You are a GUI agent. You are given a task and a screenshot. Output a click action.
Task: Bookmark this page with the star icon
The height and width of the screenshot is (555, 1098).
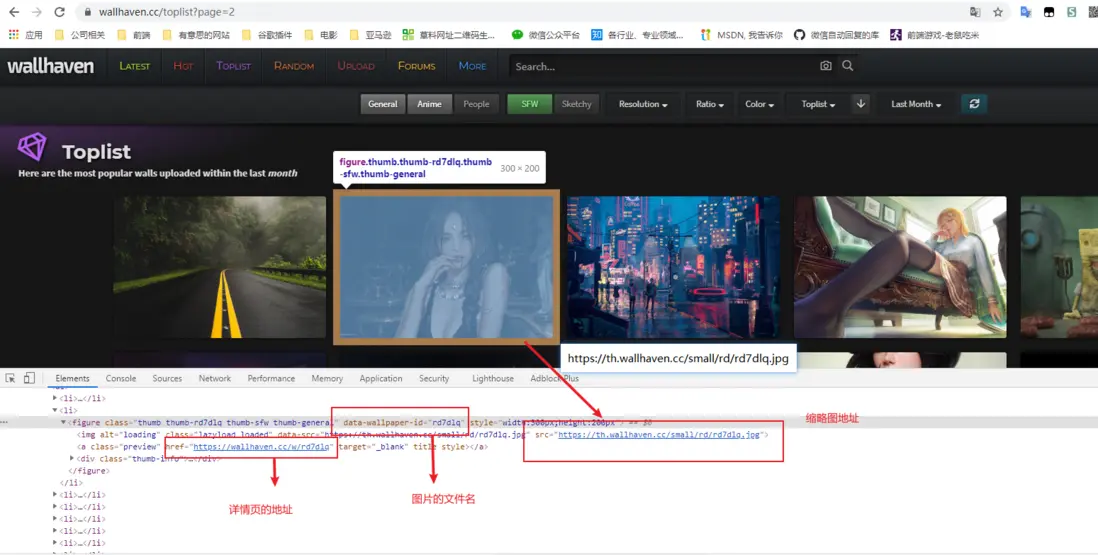point(998,12)
